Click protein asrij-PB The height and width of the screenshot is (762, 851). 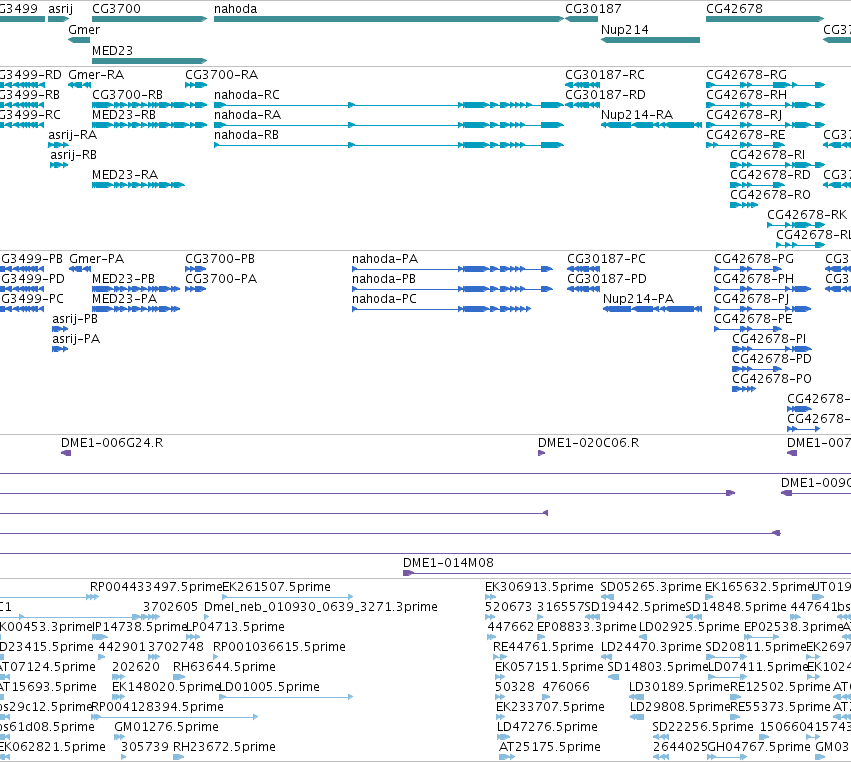click(60, 329)
